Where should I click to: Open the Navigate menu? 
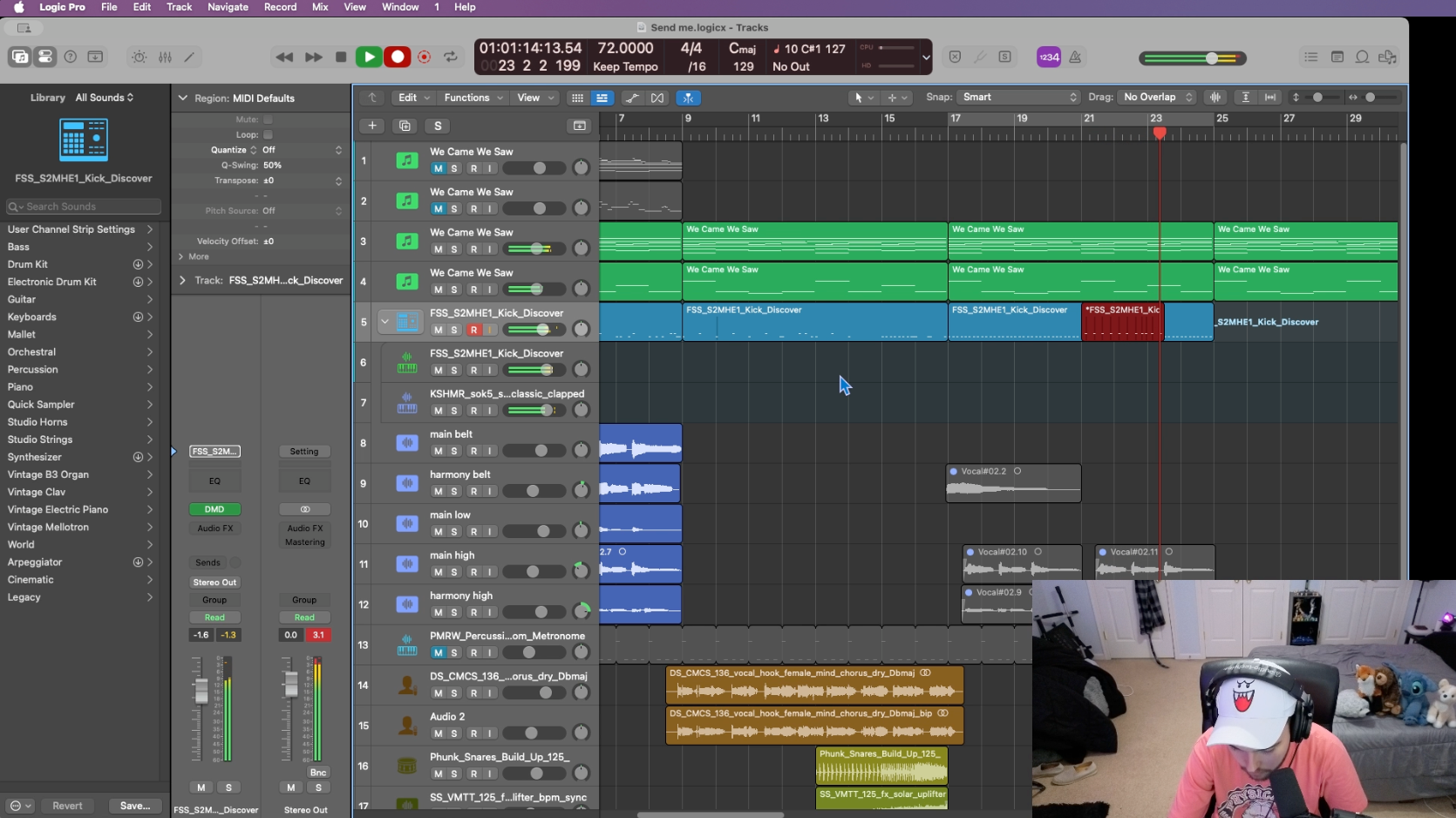(228, 7)
